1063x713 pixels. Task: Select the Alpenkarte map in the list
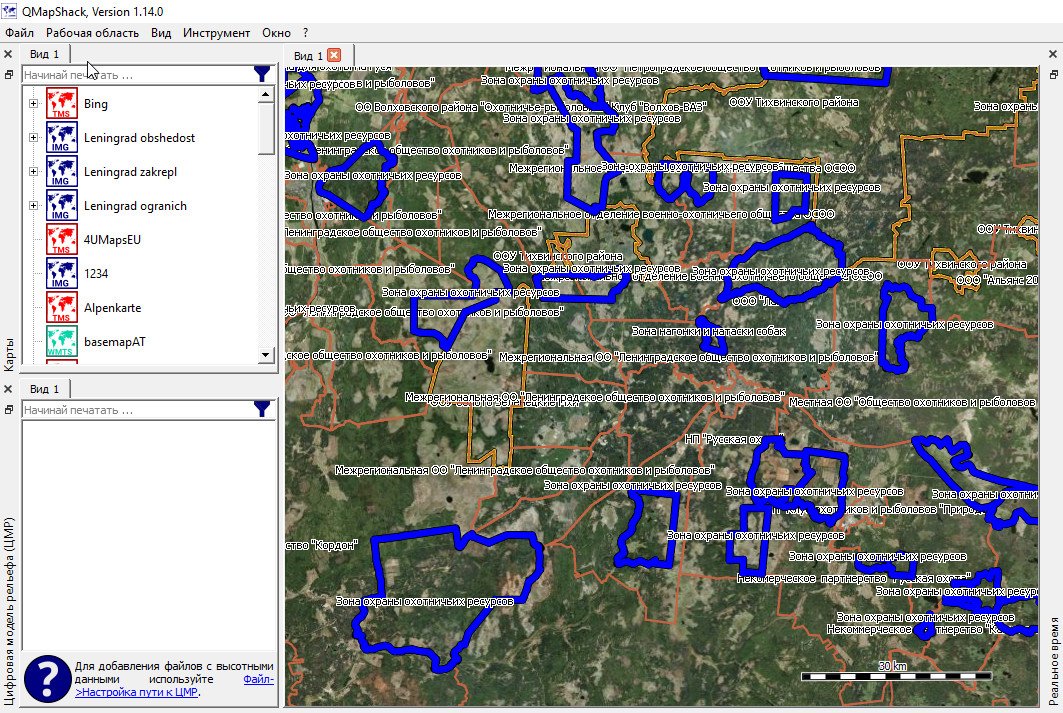109,308
